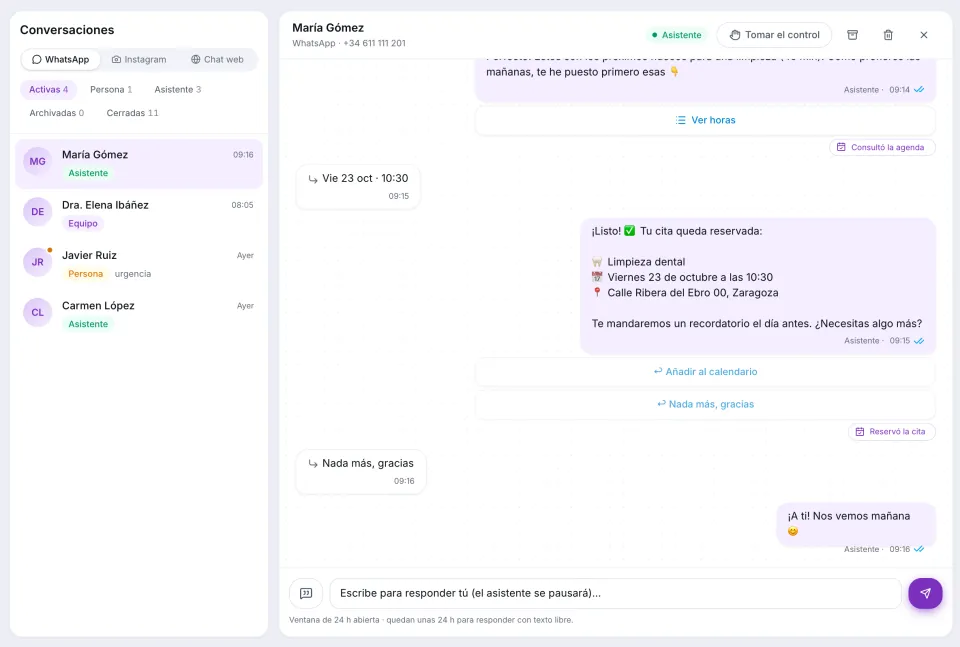Filter by Asistente 3 conversations
The width and height of the screenshot is (960, 647).
[x=178, y=89]
